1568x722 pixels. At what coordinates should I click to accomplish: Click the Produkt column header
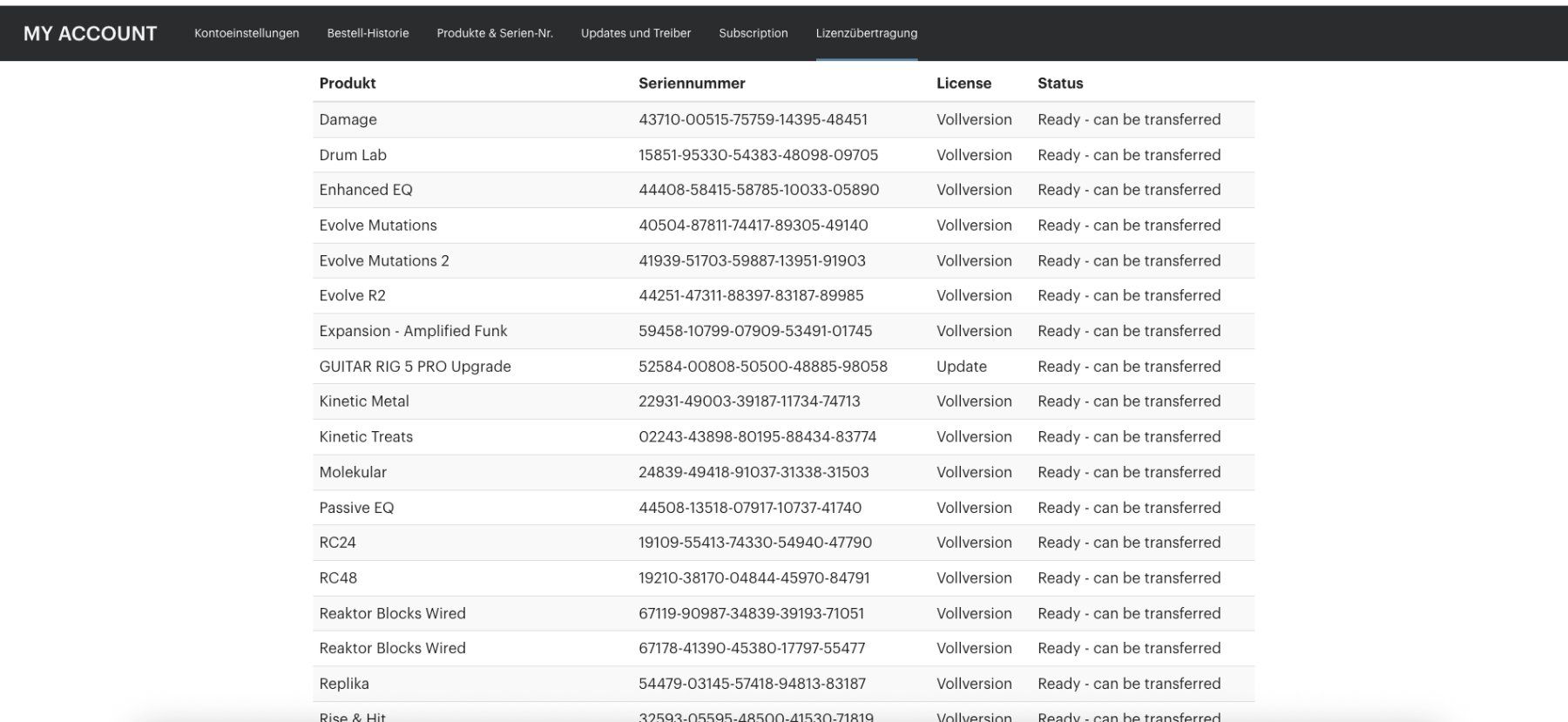click(348, 84)
